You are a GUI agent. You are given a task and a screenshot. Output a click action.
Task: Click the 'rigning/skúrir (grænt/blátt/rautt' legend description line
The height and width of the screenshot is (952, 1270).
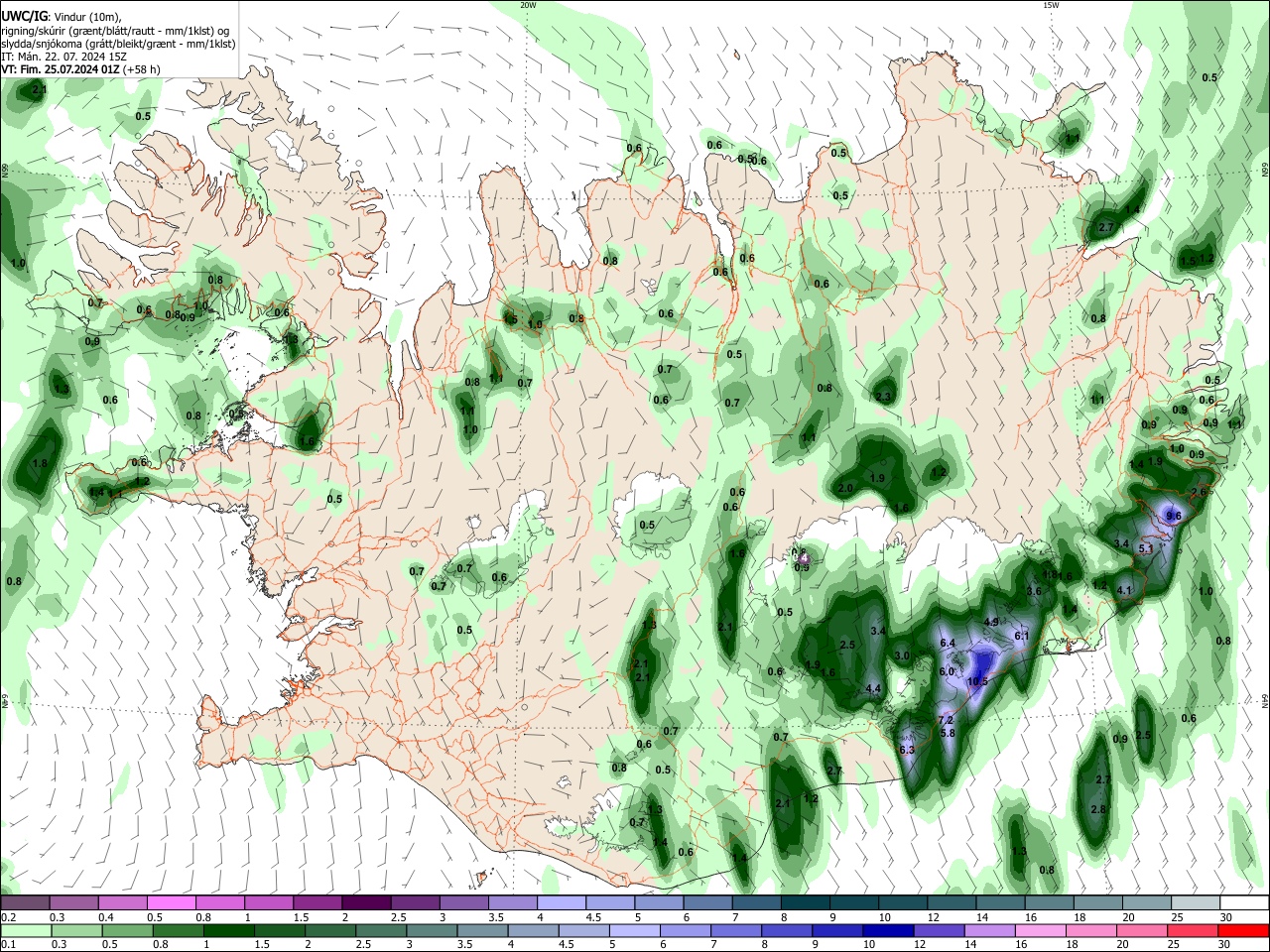pyautogui.click(x=115, y=31)
